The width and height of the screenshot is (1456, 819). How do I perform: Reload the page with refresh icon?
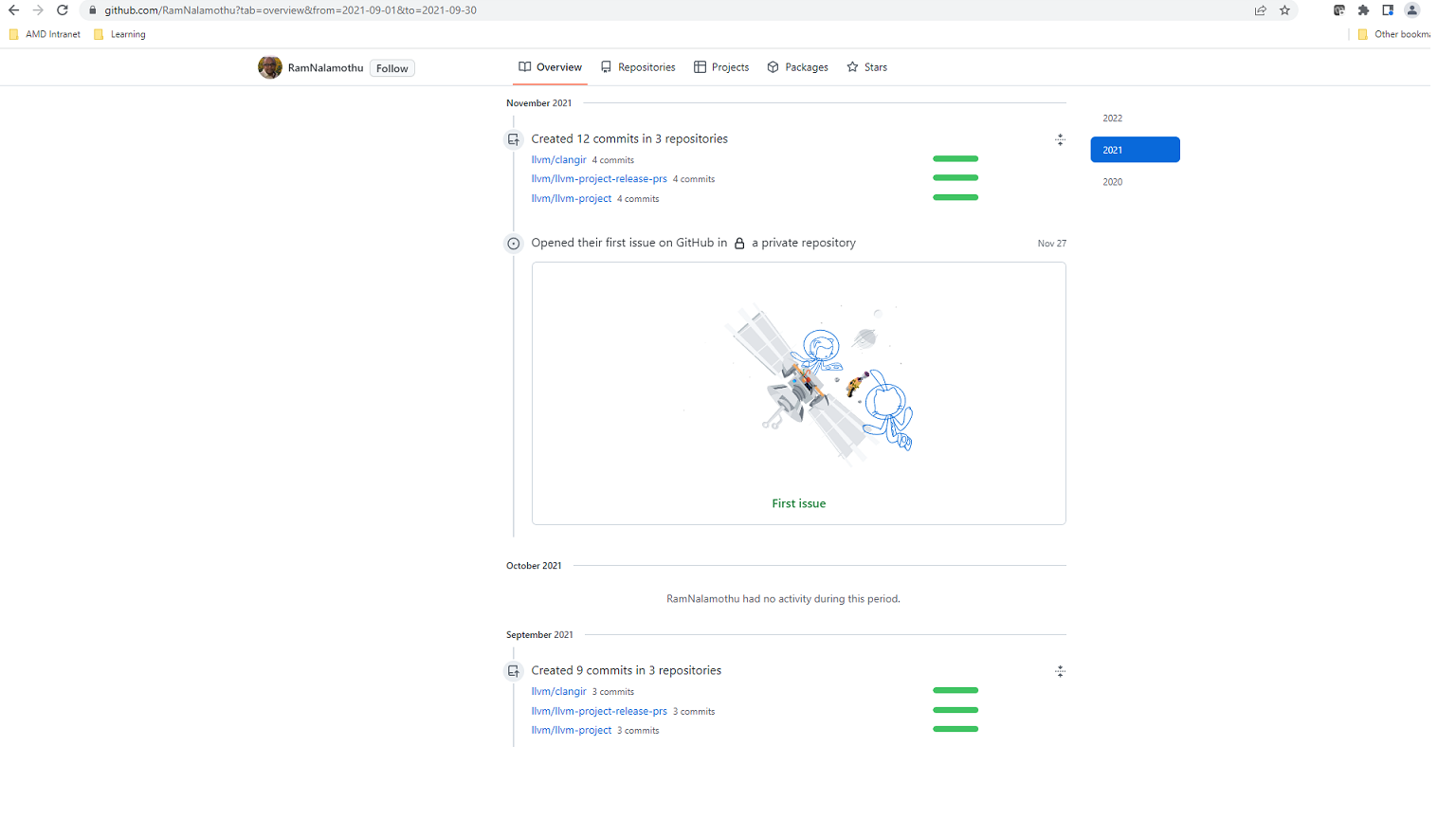[x=63, y=10]
